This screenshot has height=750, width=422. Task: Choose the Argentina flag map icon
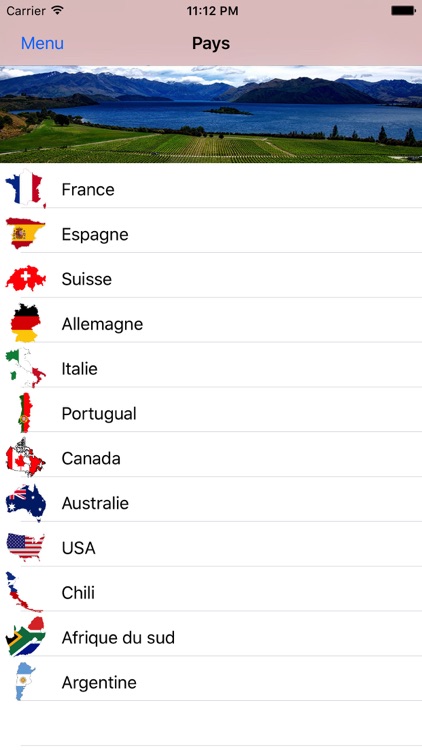point(25,682)
